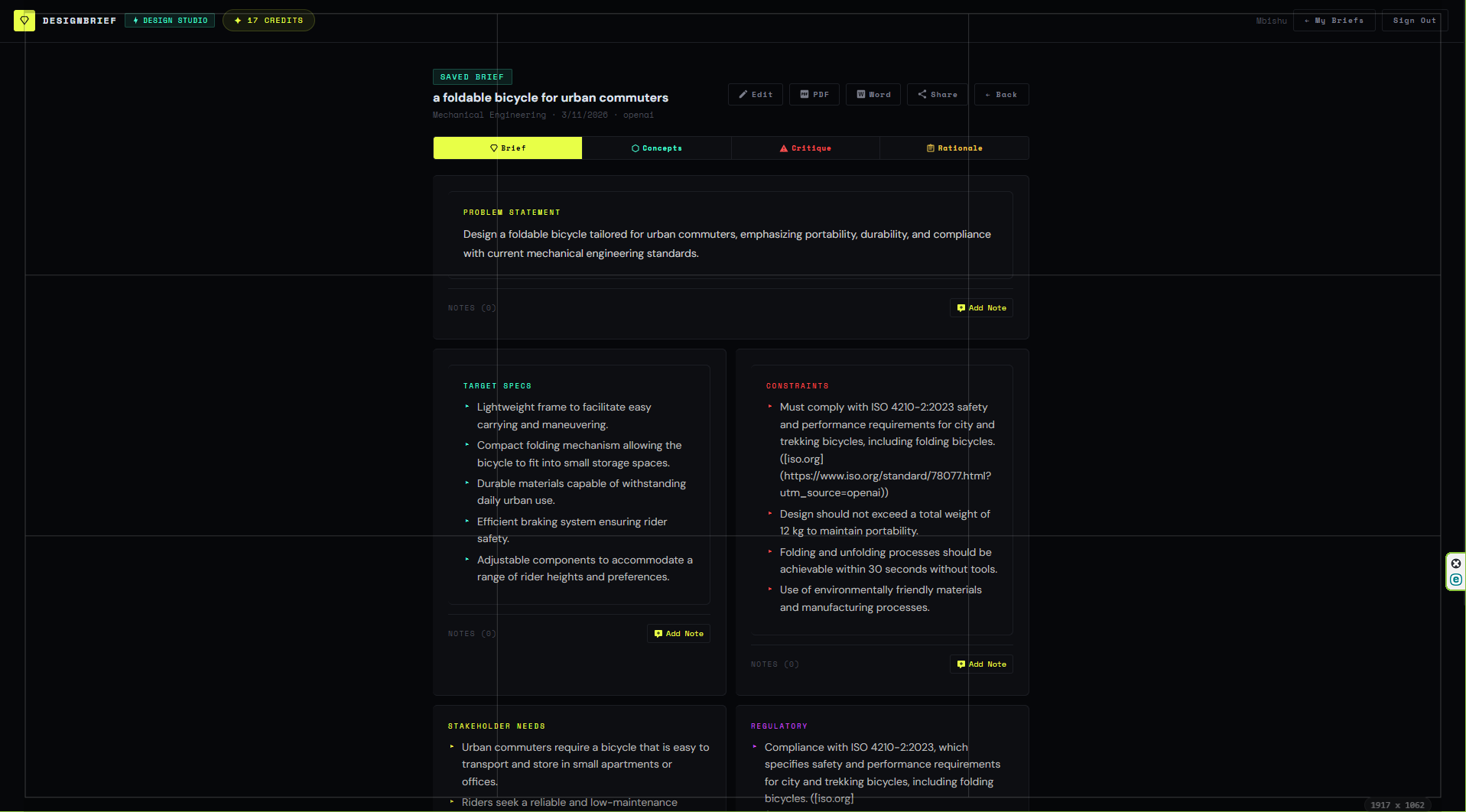This screenshot has height=812, width=1466.
Task: Go back to My Briefs
Action: pos(1334,21)
